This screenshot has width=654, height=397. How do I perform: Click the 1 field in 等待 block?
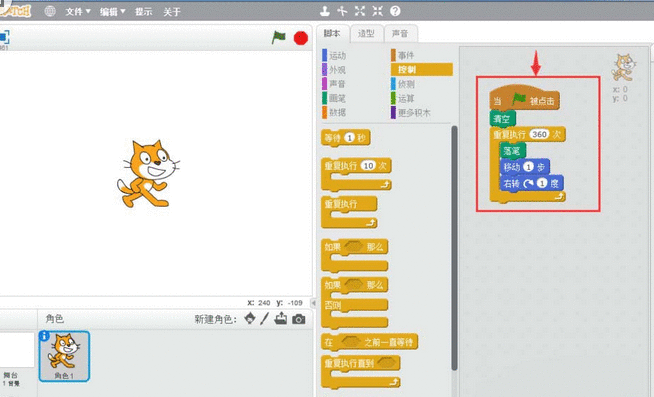(x=350, y=138)
